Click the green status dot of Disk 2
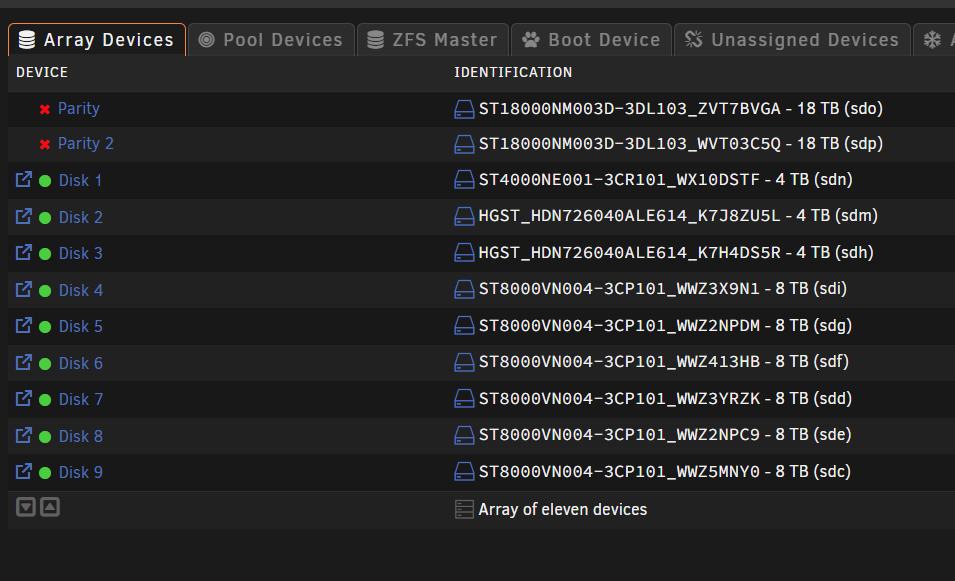The image size is (955, 581). [45, 218]
